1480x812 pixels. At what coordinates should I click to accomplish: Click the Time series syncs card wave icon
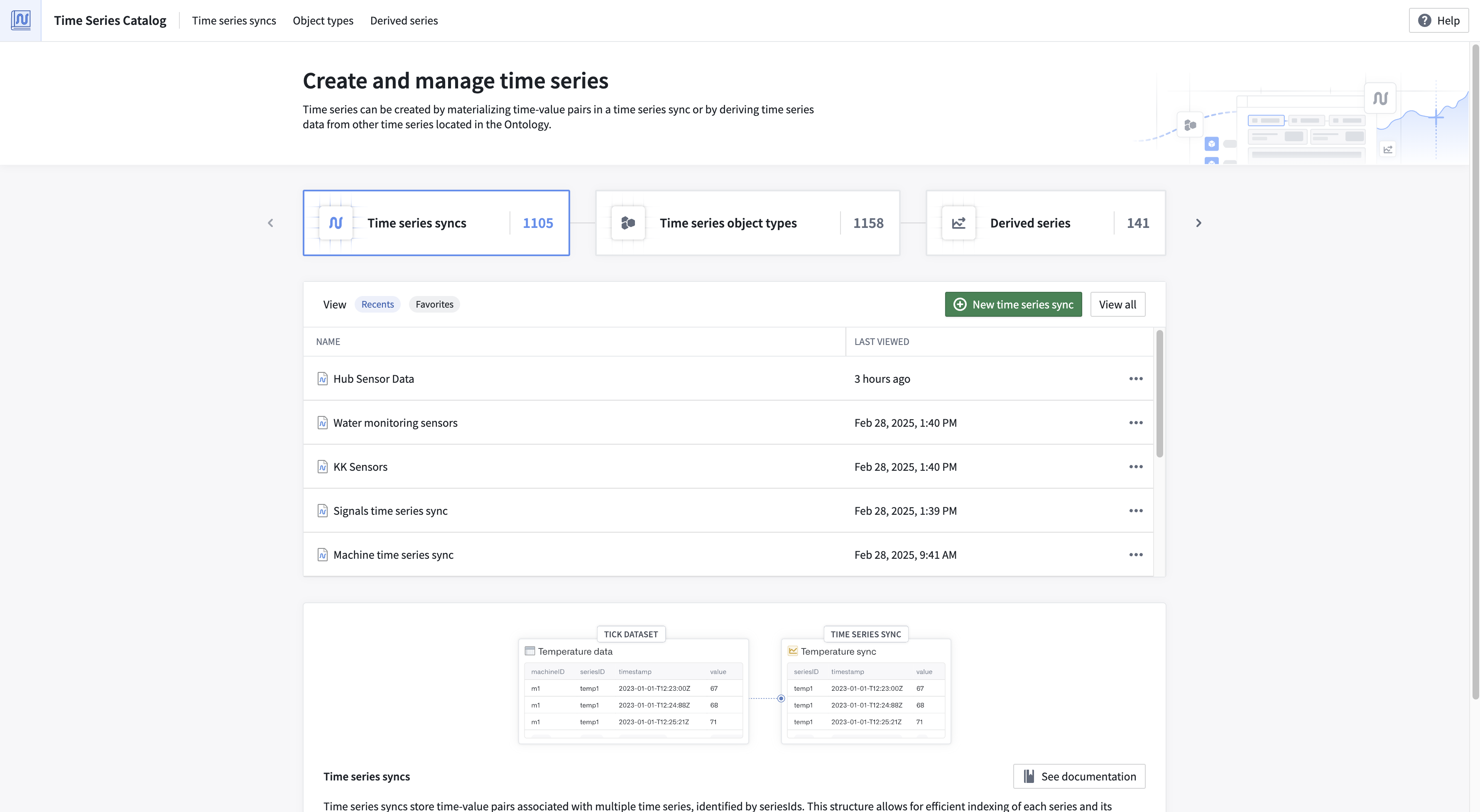336,223
